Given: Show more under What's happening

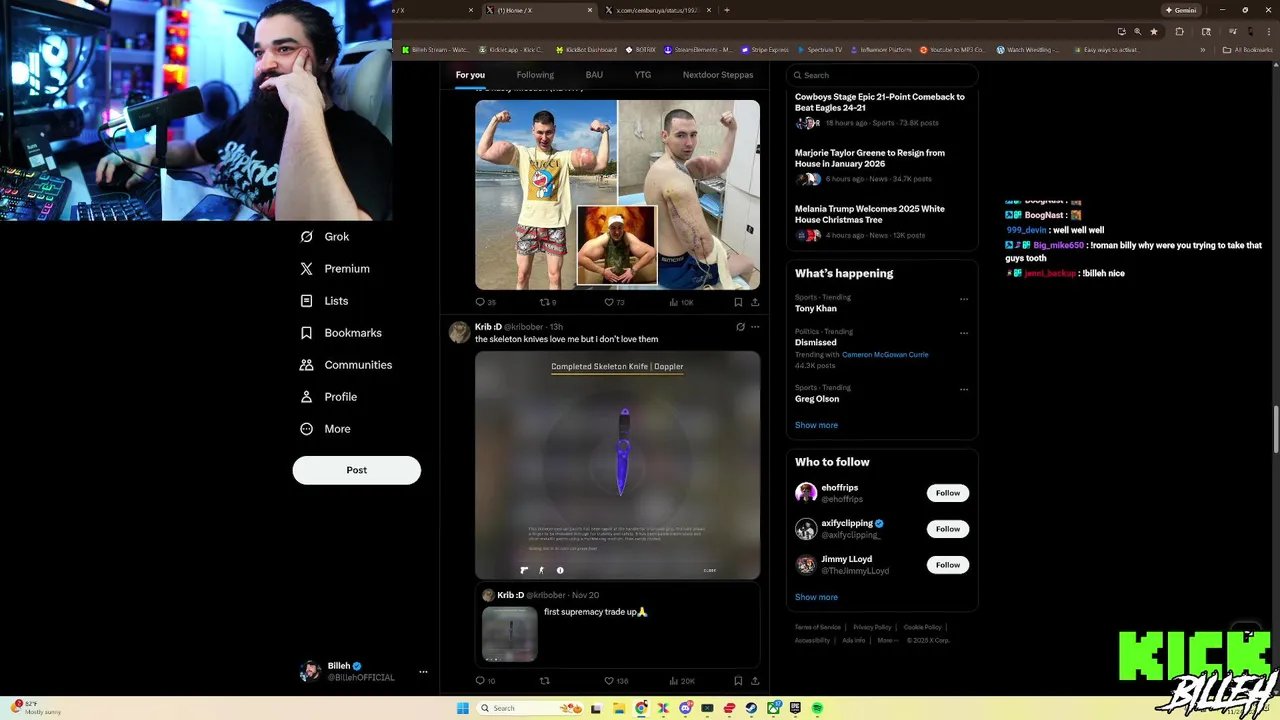Looking at the screenshot, I should (x=816, y=425).
